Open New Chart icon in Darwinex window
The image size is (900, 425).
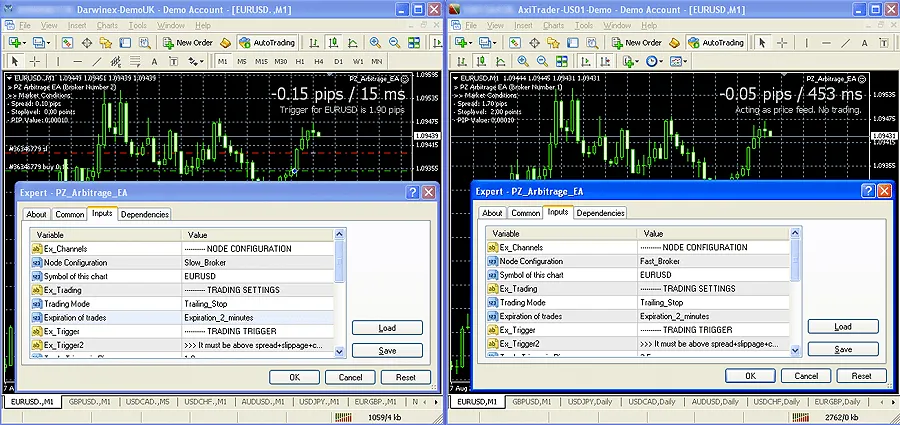click(15, 42)
